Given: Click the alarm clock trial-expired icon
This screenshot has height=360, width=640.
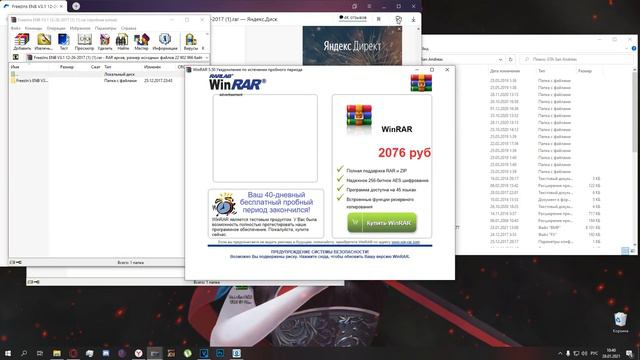Looking at the screenshot, I should 224,204.
